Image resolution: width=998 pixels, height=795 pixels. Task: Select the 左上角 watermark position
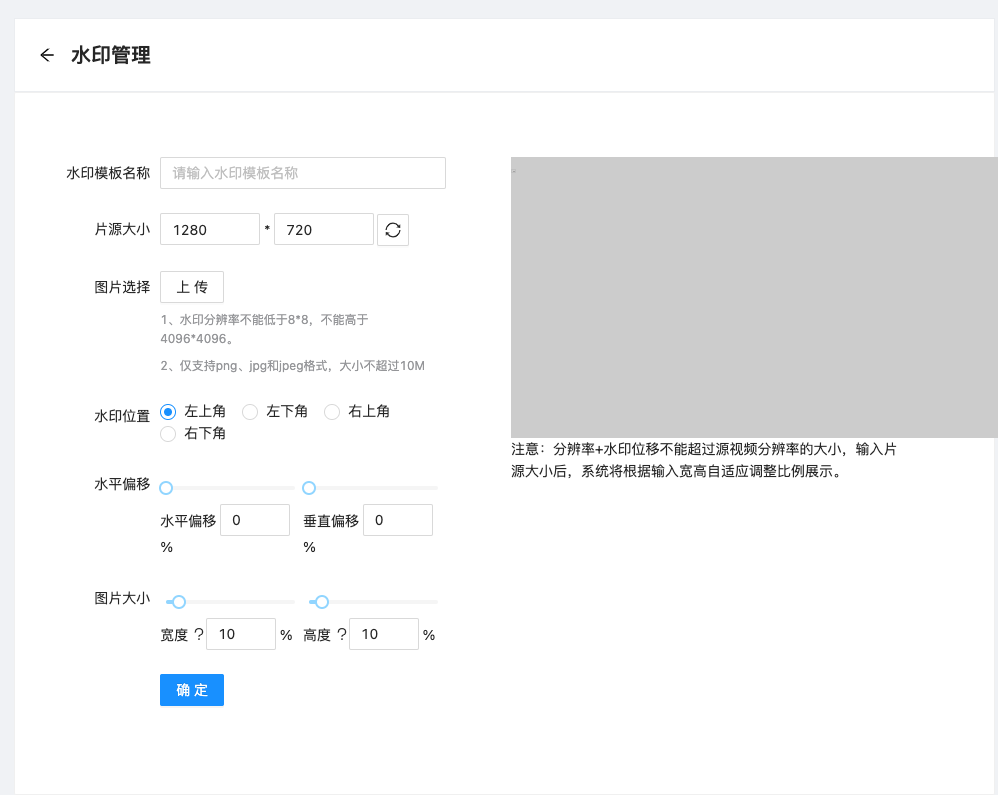[x=168, y=411]
